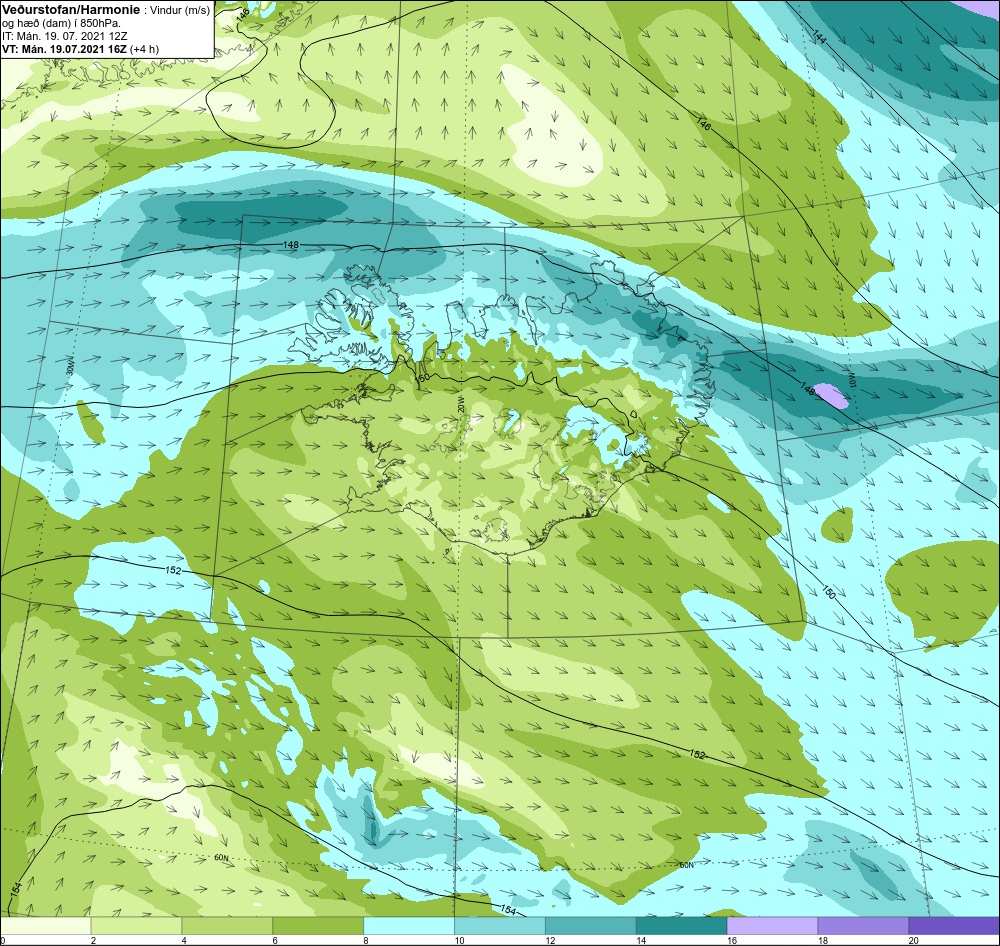The height and width of the screenshot is (946, 1000).
Task: Pick the 12–14 m/s teal legend swatch
Action: [x=591, y=925]
